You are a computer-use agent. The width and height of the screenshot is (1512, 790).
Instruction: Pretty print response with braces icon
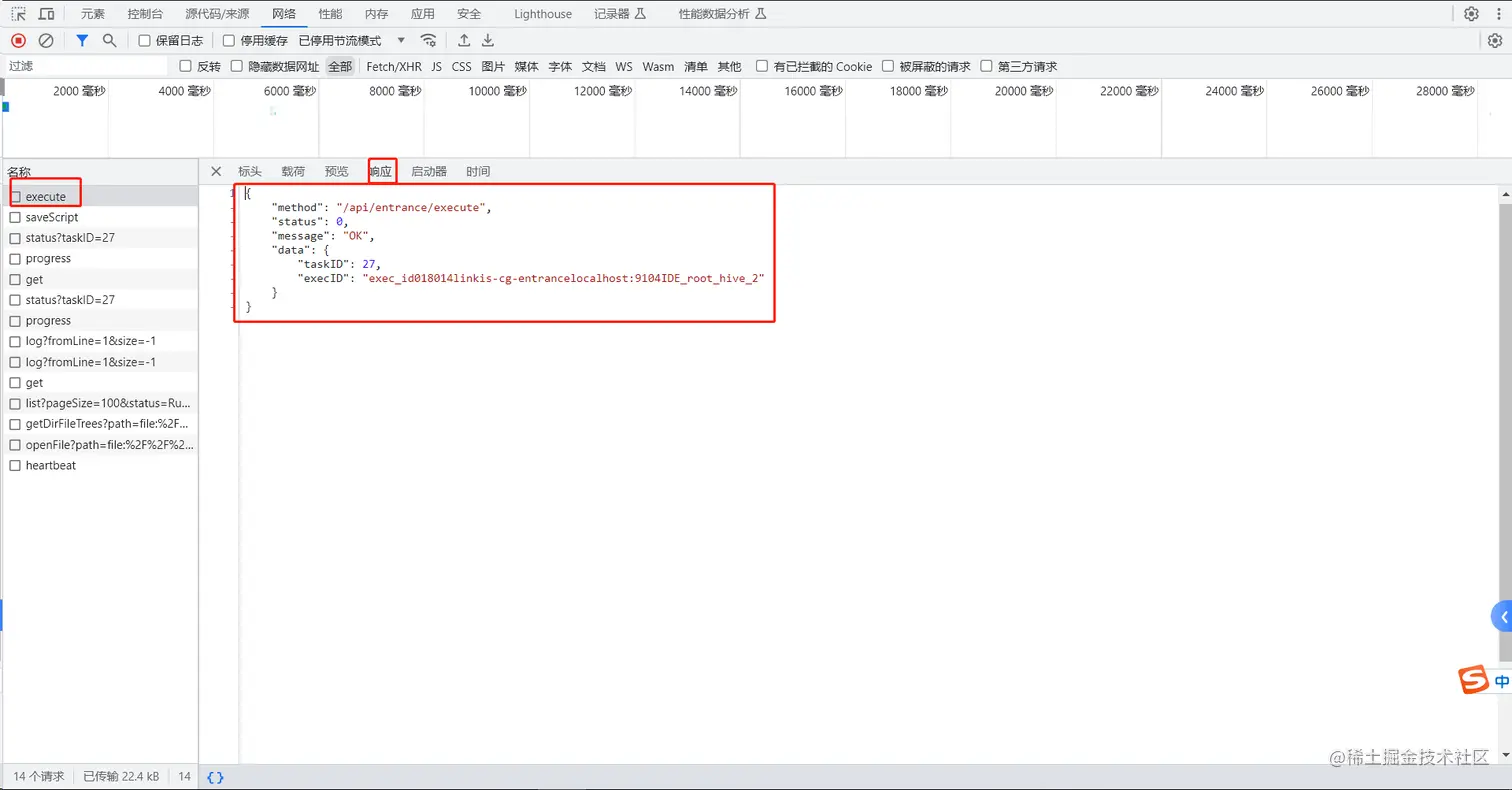click(215, 777)
